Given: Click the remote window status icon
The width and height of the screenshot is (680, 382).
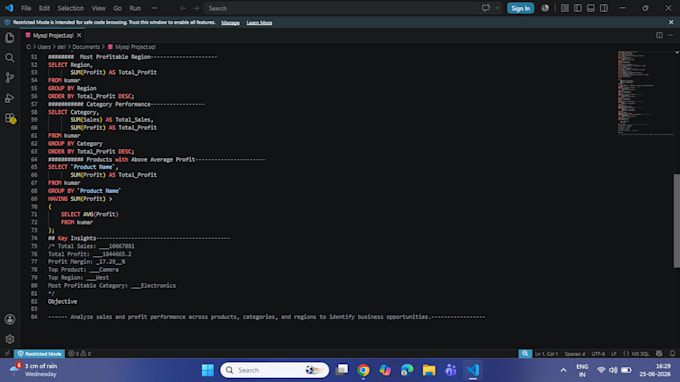Looking at the screenshot, I should pyautogui.click(x=7, y=354).
